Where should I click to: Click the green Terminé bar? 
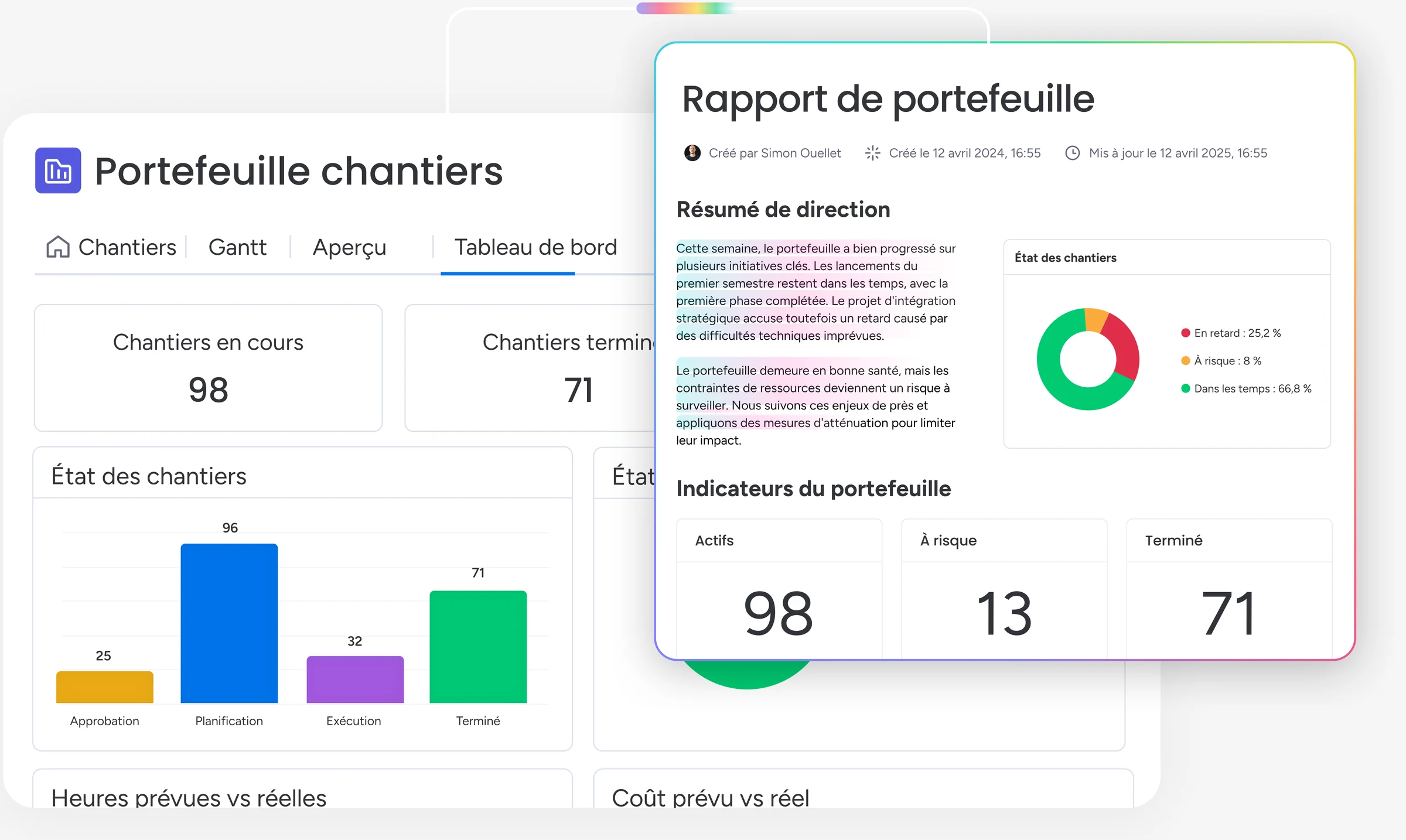pos(478,647)
